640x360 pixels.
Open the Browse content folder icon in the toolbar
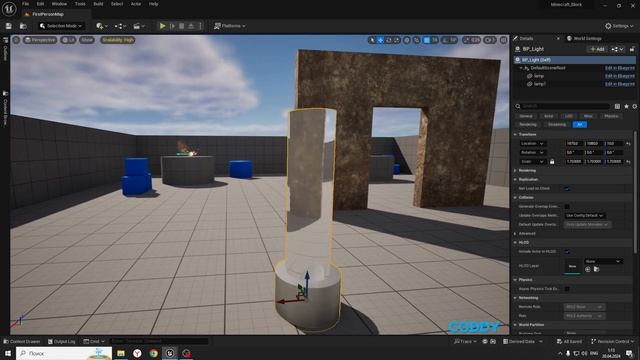coord(23,26)
